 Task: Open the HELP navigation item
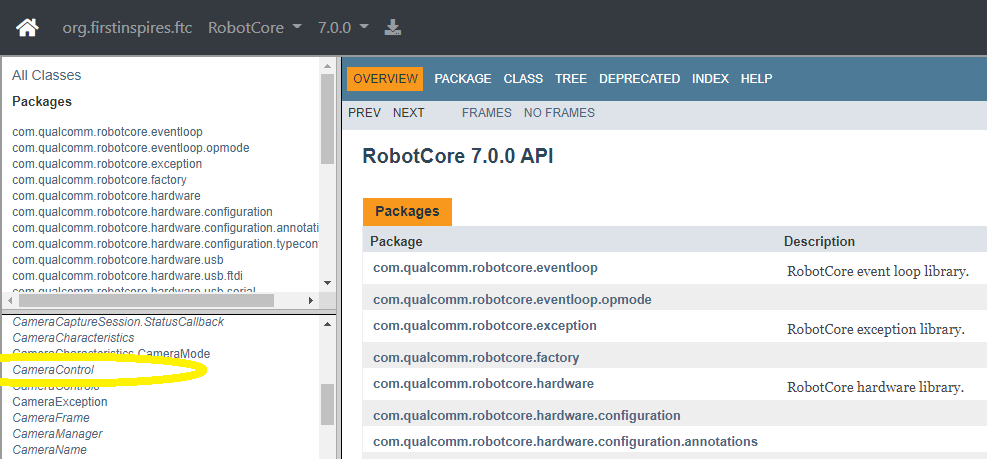757,79
